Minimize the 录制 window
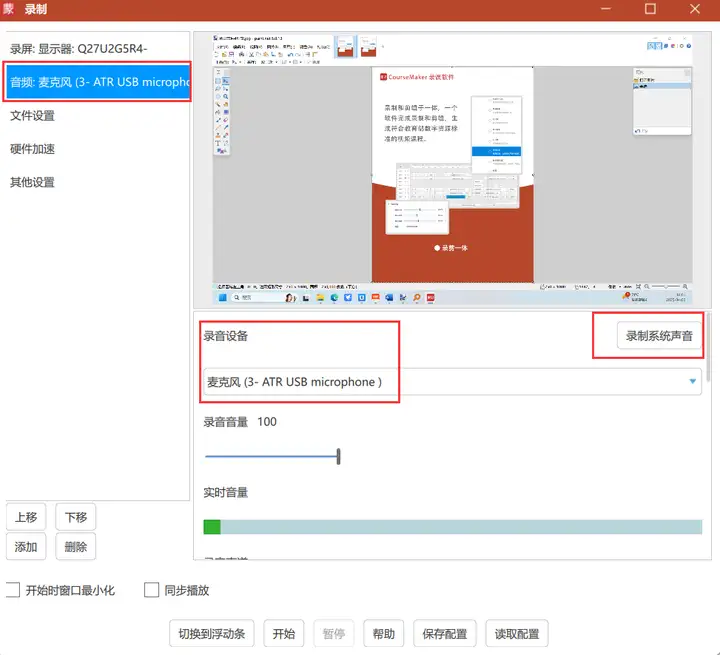The height and width of the screenshot is (655, 720). click(x=606, y=9)
